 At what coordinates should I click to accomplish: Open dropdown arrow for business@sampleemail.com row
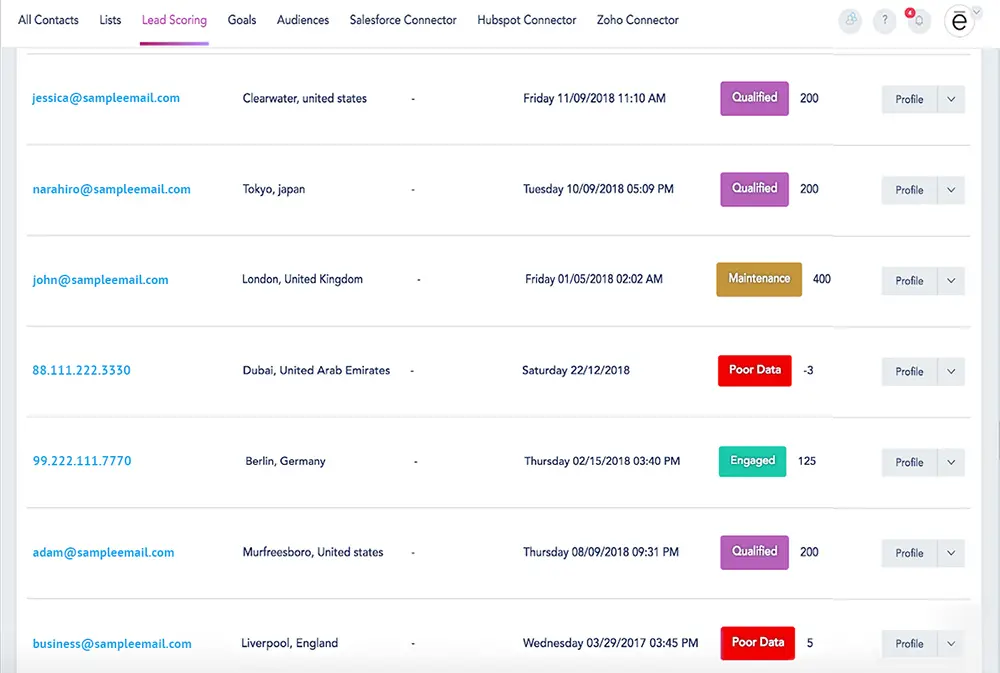[x=951, y=644]
